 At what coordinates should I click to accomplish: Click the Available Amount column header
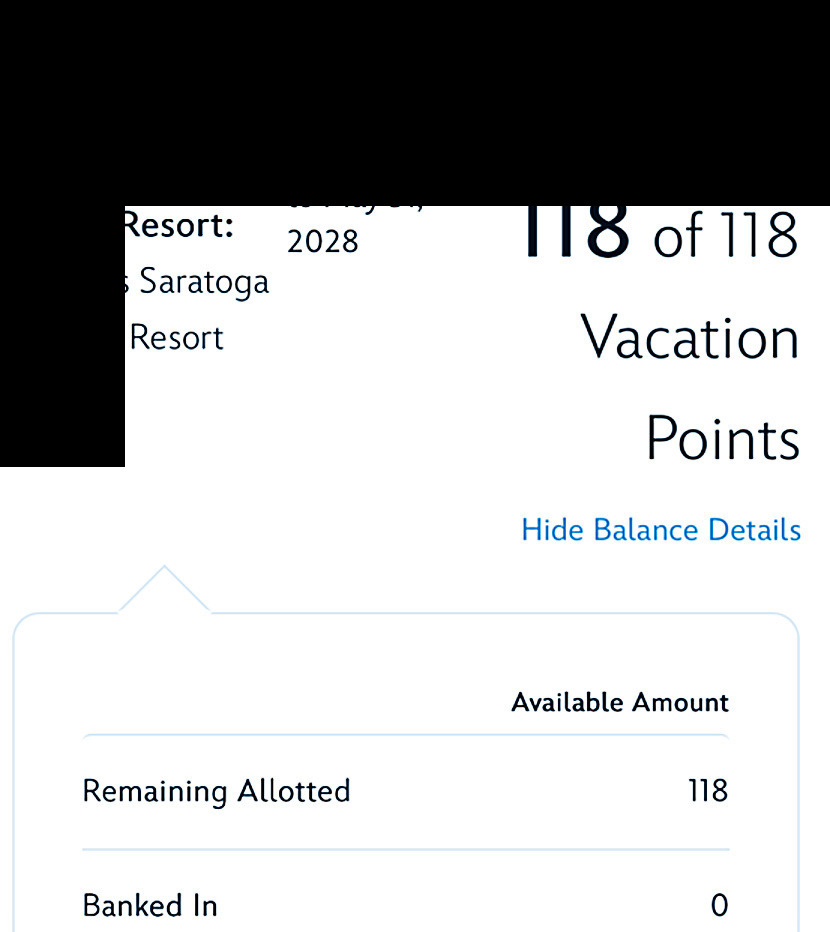(620, 703)
